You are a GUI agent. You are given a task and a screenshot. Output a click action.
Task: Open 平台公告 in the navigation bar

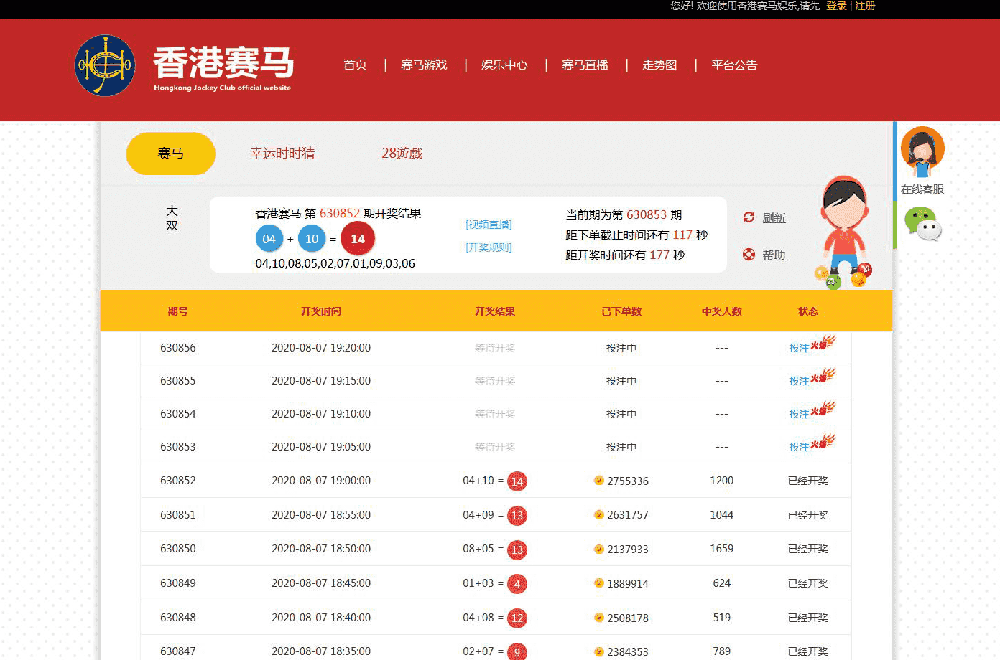734,65
